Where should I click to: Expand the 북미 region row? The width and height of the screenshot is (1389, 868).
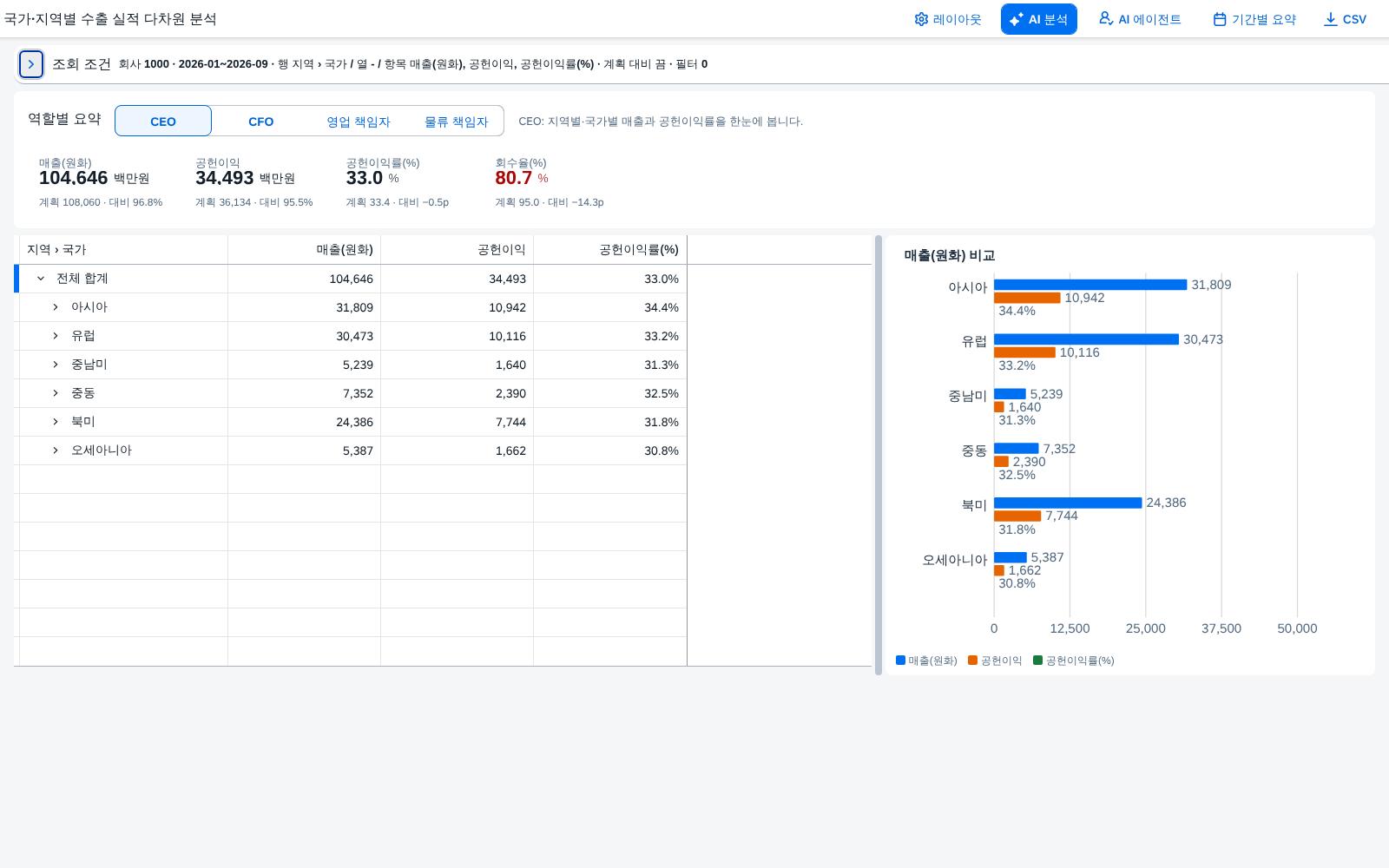(x=56, y=422)
